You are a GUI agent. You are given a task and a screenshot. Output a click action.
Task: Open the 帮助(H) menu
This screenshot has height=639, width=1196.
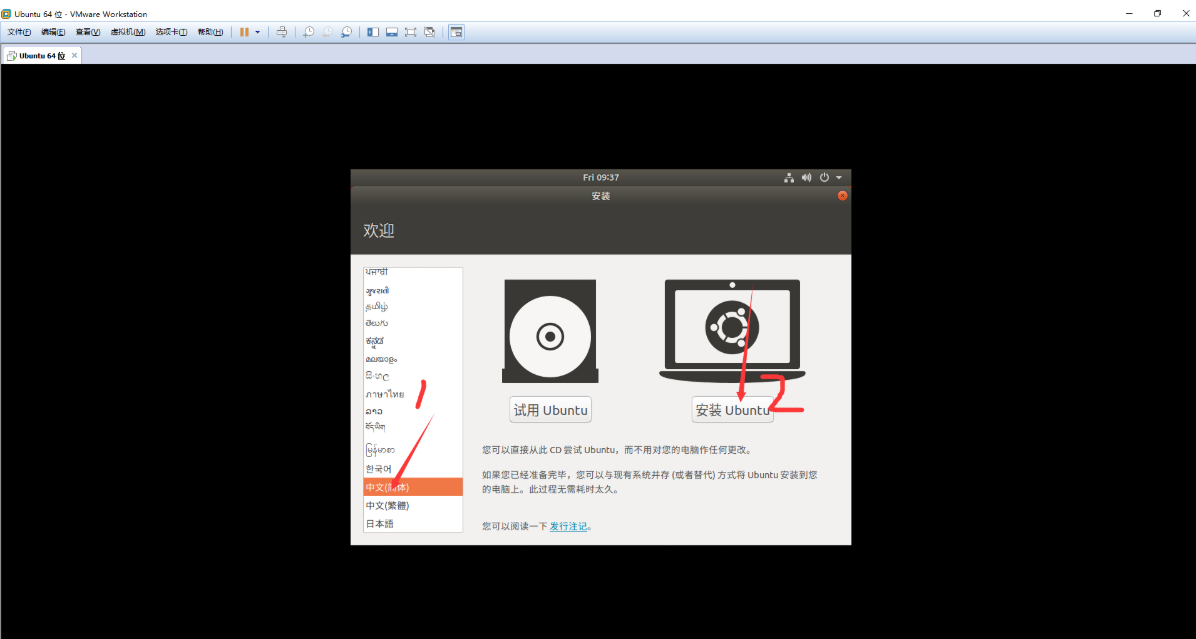[x=210, y=32]
